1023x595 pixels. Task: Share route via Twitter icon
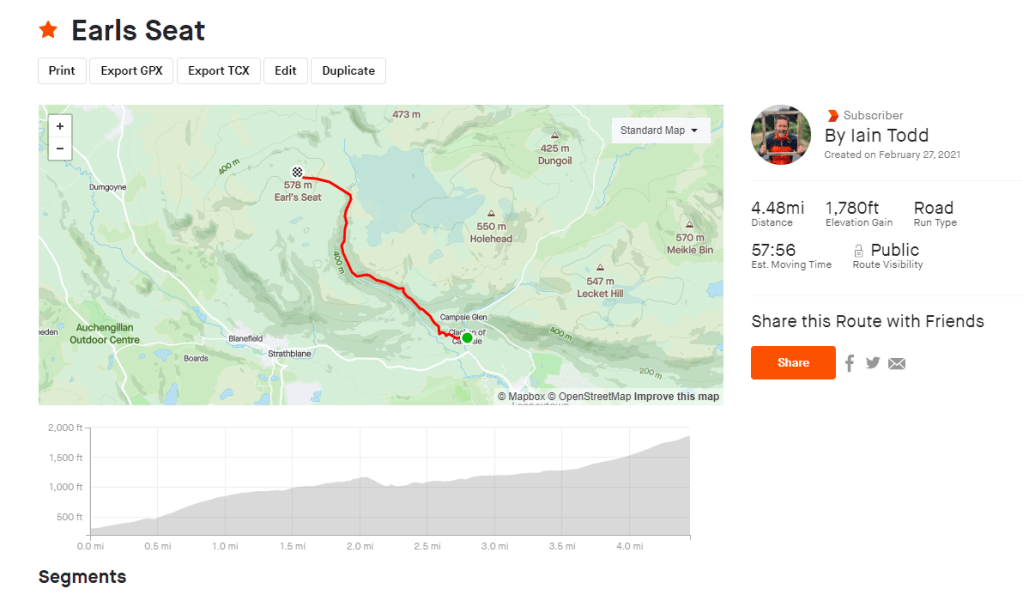pyautogui.click(x=873, y=363)
